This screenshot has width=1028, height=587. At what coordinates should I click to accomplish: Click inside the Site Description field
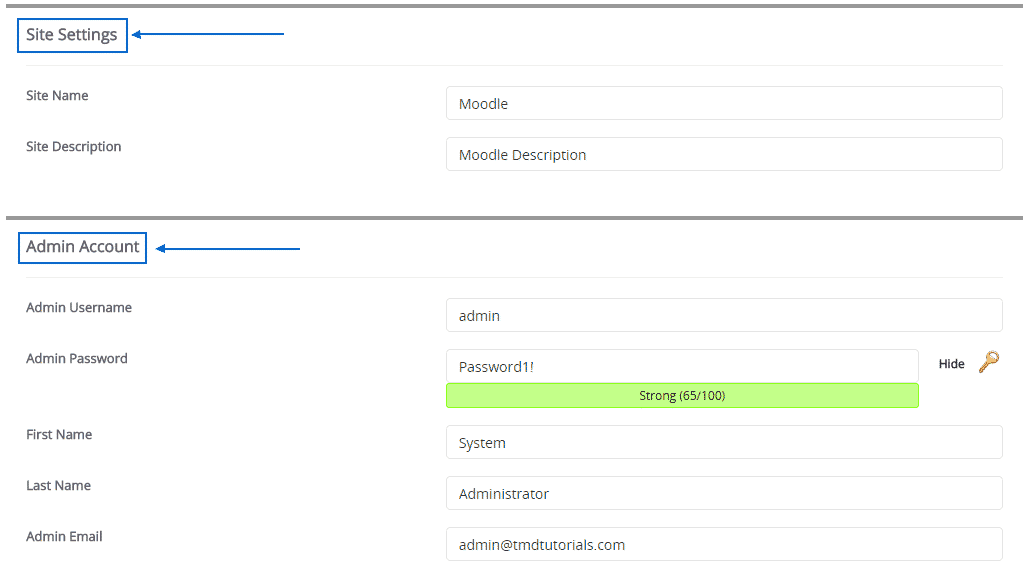(x=723, y=154)
